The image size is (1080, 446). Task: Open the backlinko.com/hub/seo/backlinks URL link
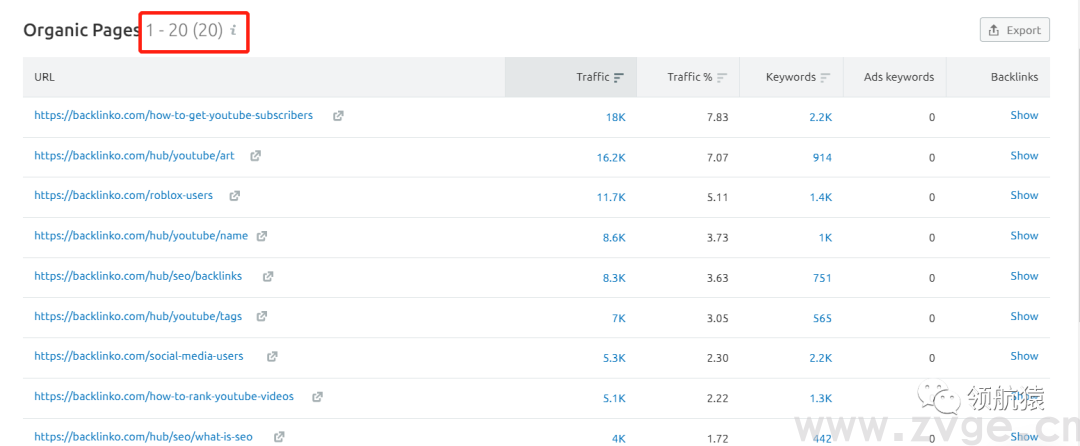[140, 276]
